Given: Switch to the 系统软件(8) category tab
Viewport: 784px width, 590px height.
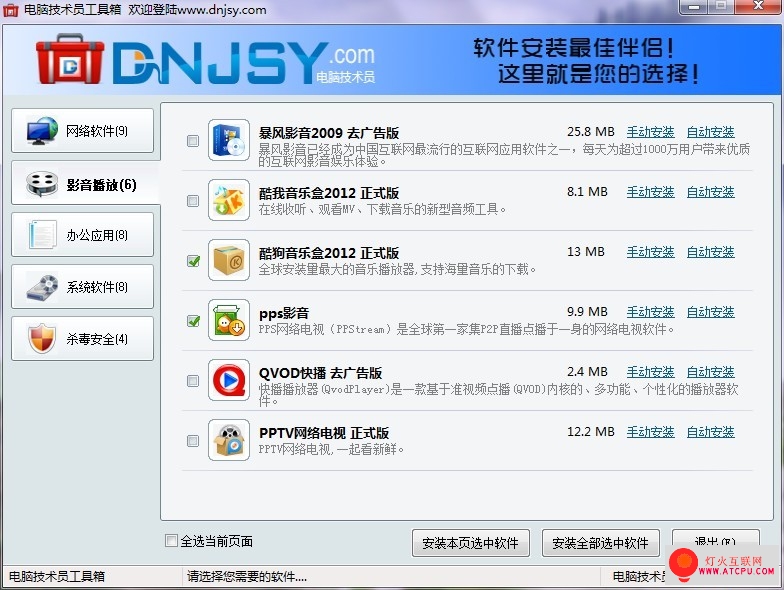Looking at the screenshot, I should click(82, 286).
